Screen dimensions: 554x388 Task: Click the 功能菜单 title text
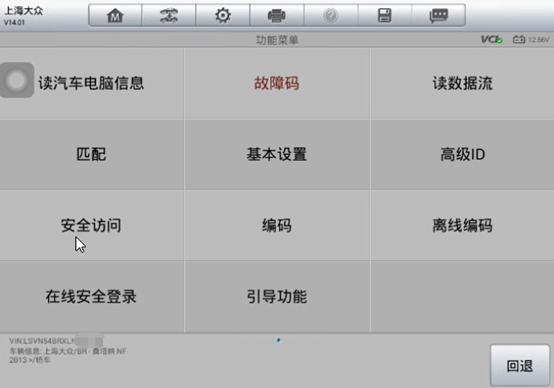[277, 40]
